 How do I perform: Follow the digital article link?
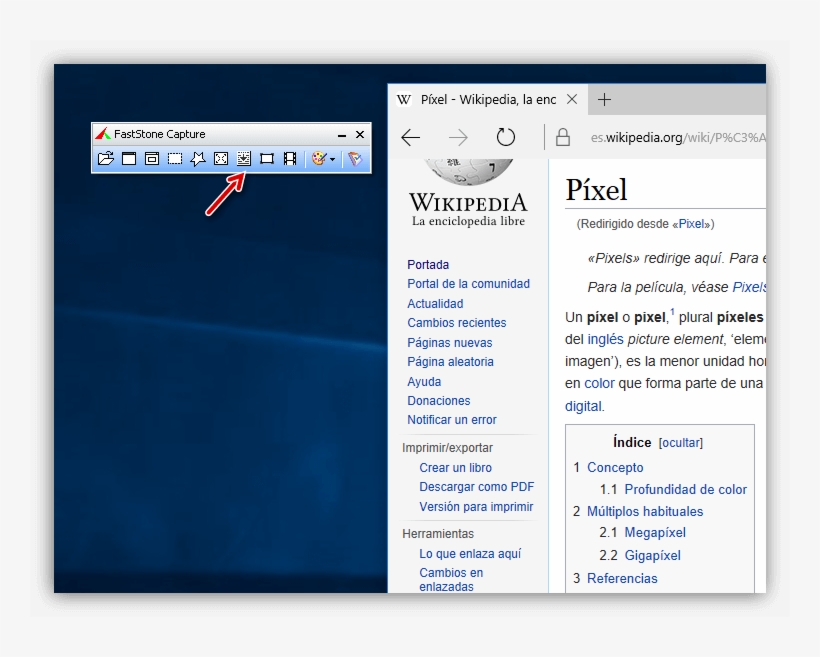tap(584, 406)
